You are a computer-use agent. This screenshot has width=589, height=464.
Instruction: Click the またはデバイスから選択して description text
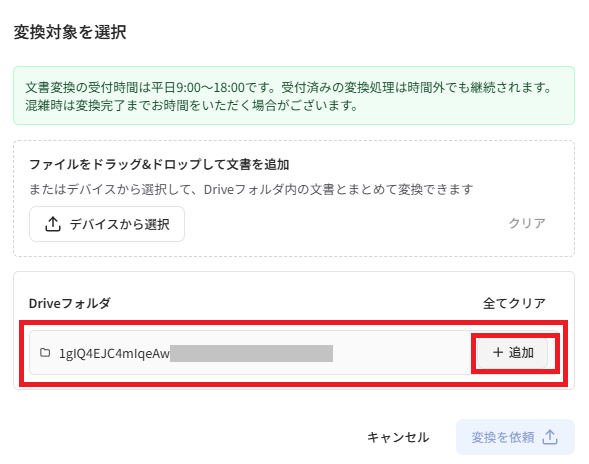pos(251,189)
